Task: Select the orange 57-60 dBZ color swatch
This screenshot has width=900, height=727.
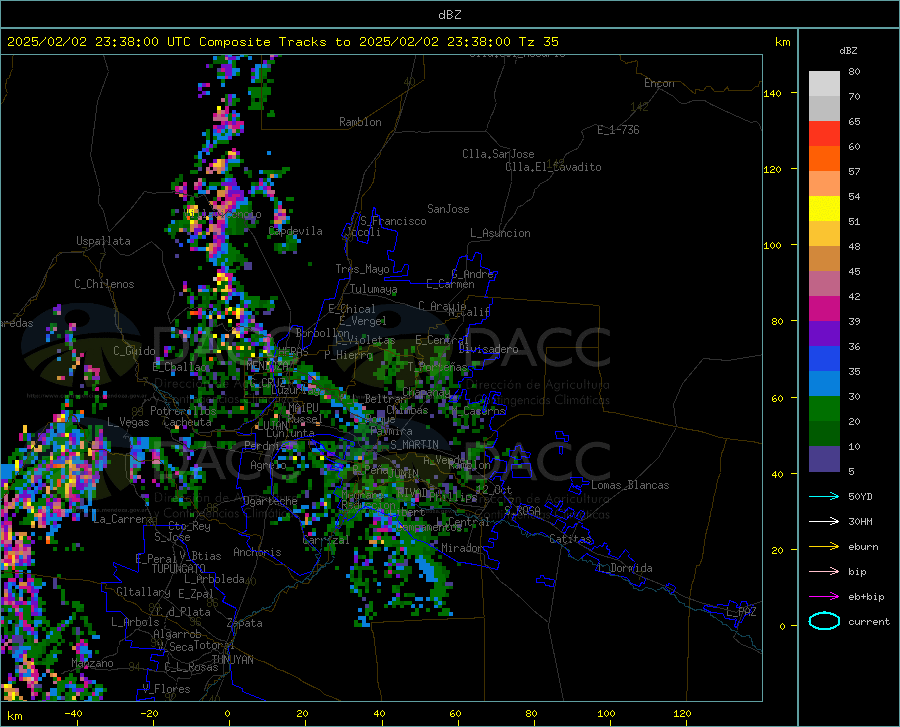Action: [824, 159]
